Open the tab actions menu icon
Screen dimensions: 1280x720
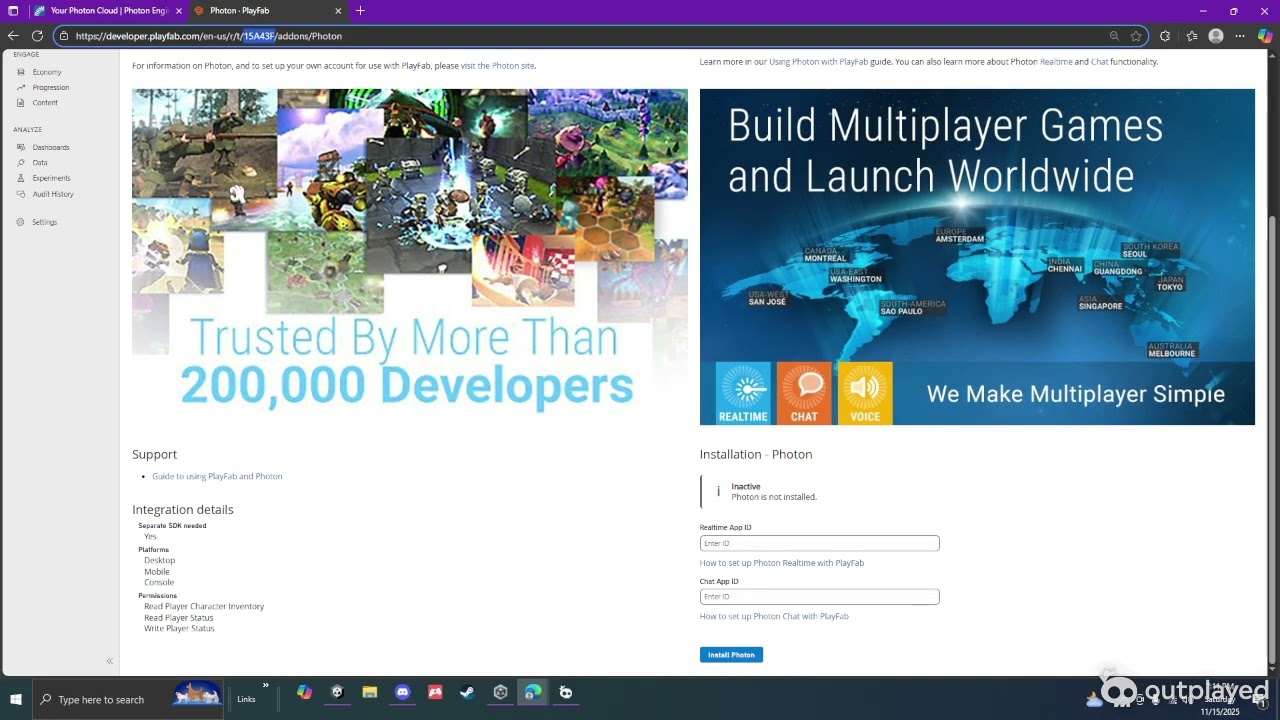[x=13, y=11]
